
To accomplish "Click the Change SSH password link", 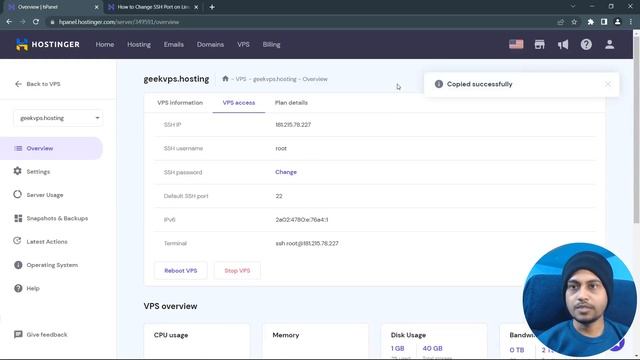I will point(286,172).
